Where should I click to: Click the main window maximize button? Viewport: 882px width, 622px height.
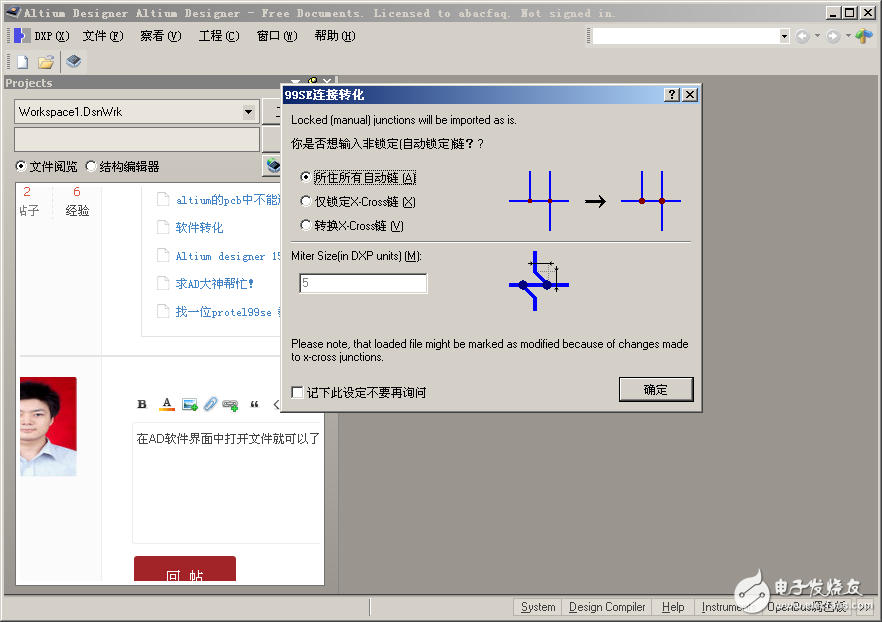pos(850,12)
